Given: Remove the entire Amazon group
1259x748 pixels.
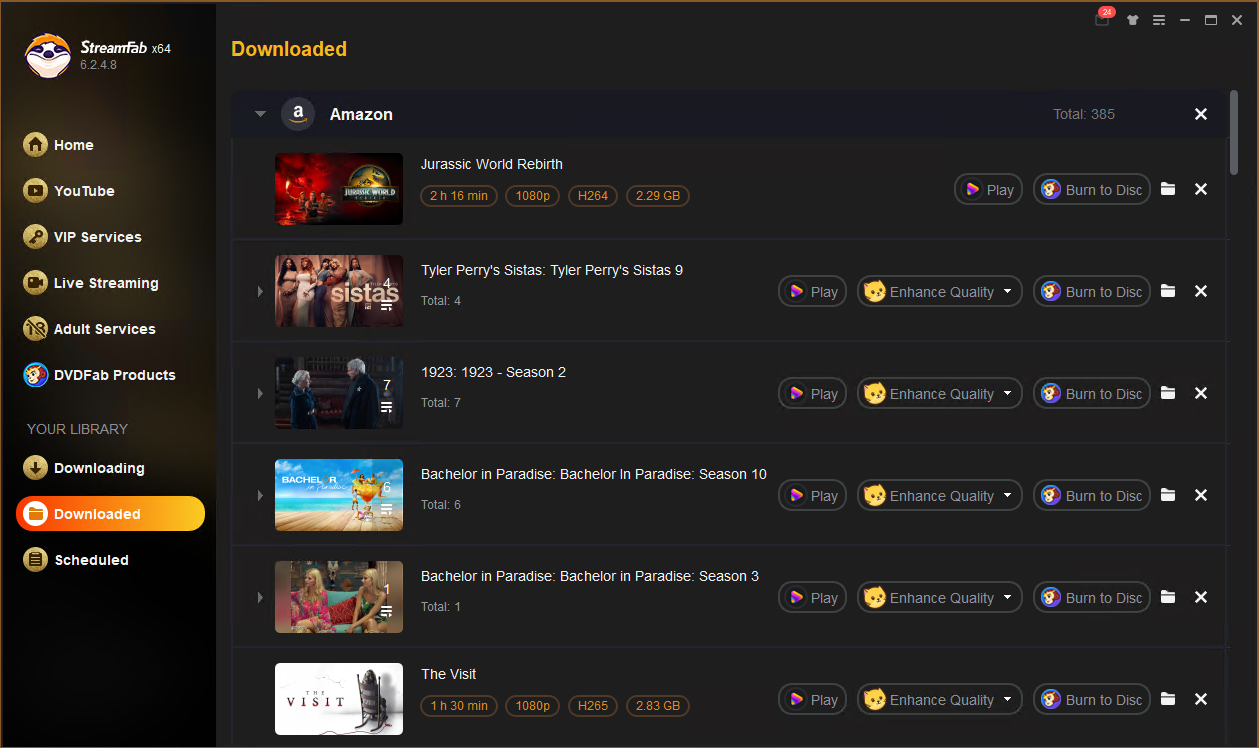Looking at the screenshot, I should click(1201, 114).
